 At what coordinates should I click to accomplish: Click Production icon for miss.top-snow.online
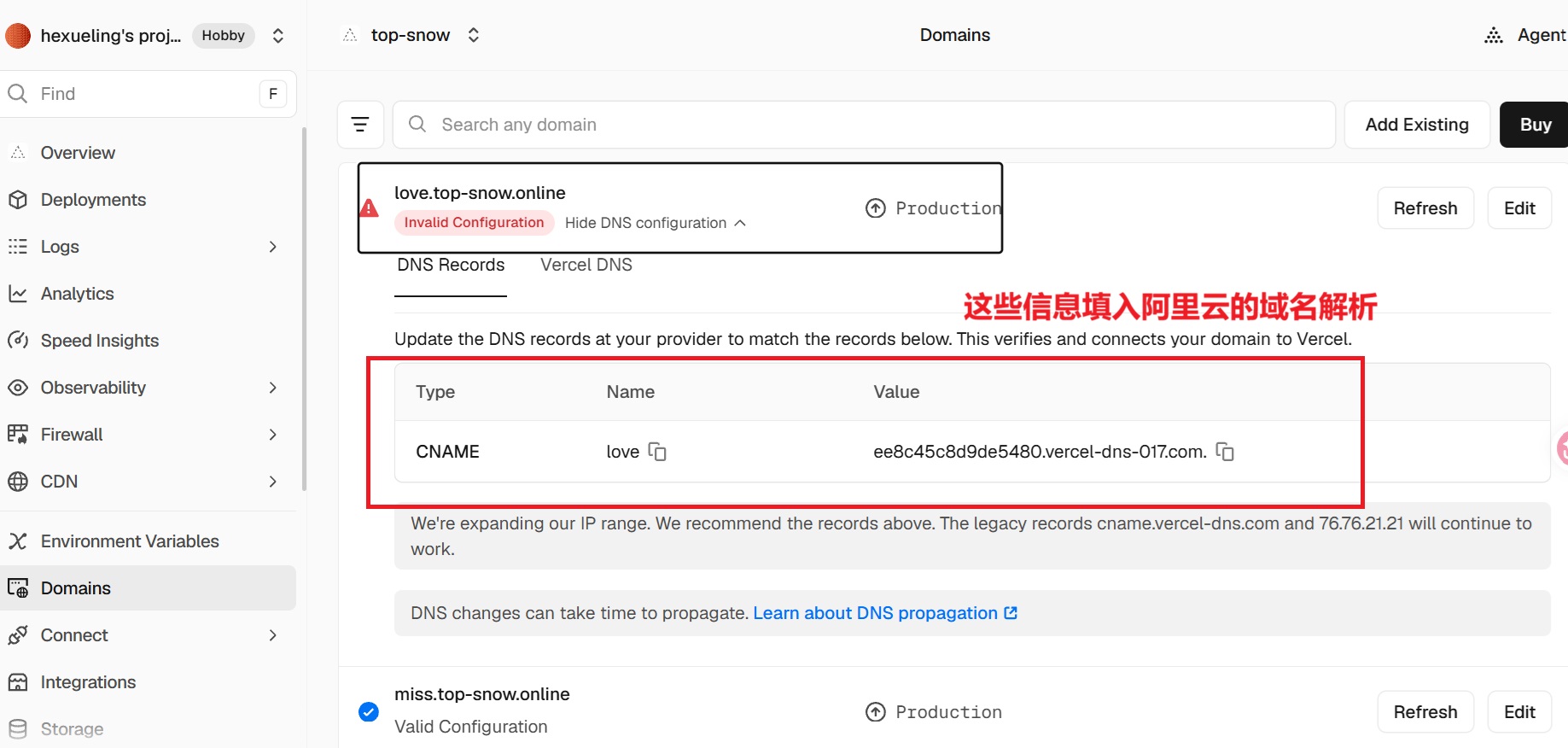pos(876,712)
